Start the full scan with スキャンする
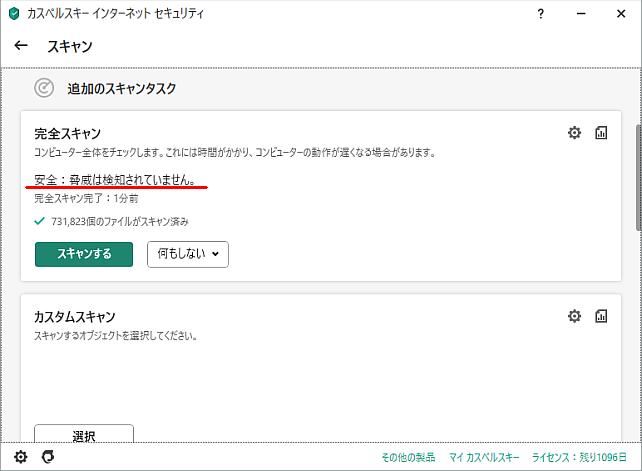 [84, 254]
